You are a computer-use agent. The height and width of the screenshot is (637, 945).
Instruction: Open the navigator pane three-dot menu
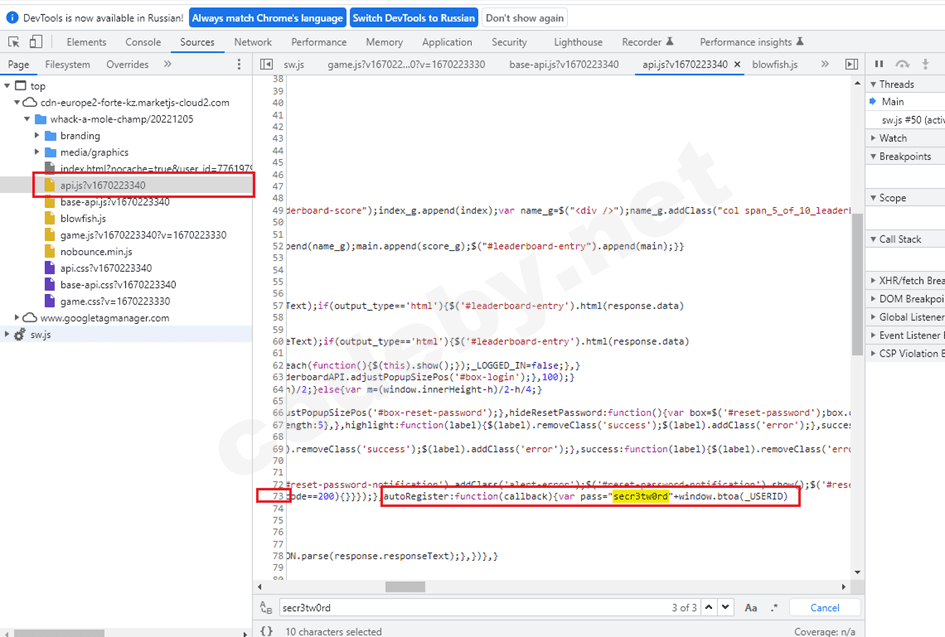[x=239, y=64]
